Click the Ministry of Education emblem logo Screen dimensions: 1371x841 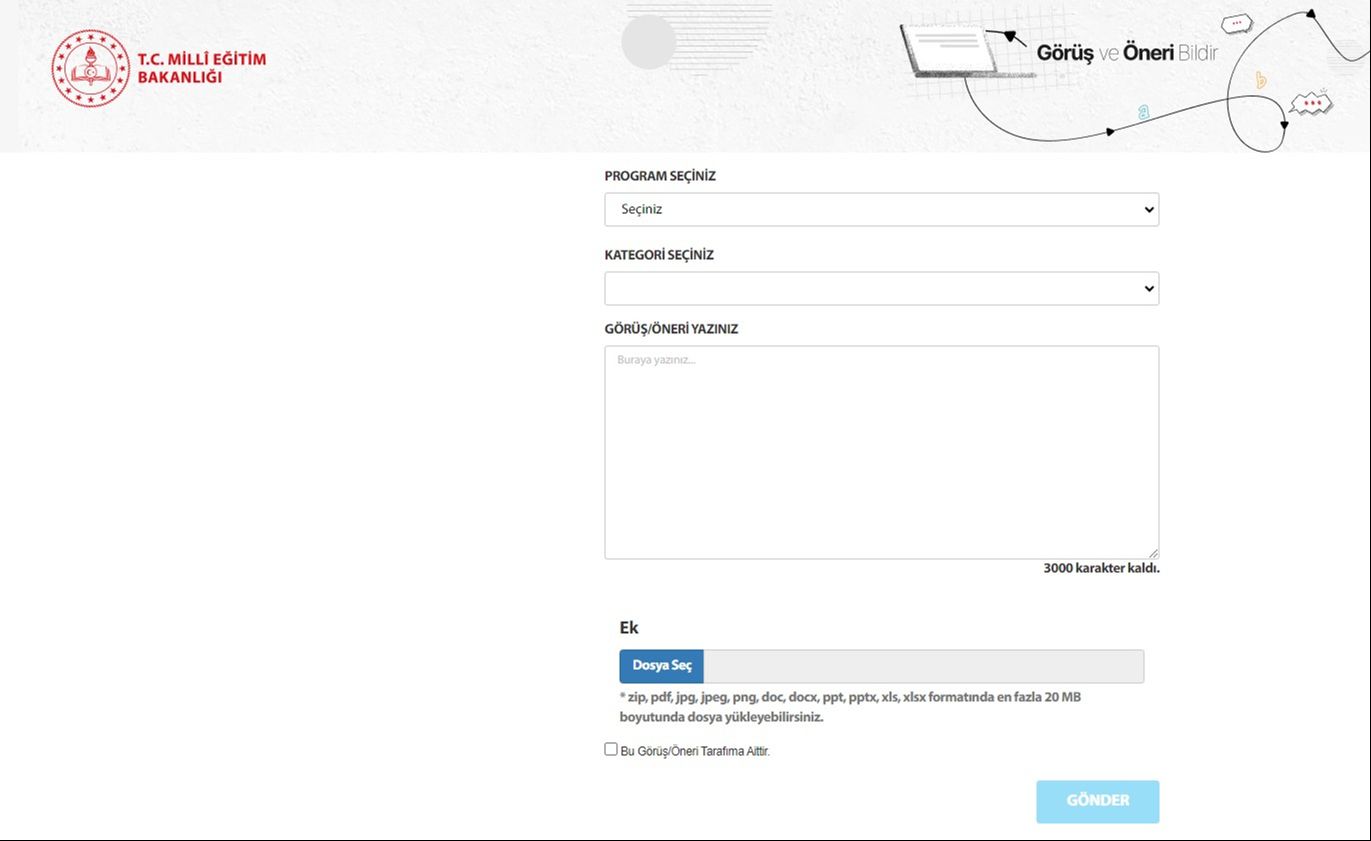click(x=91, y=68)
